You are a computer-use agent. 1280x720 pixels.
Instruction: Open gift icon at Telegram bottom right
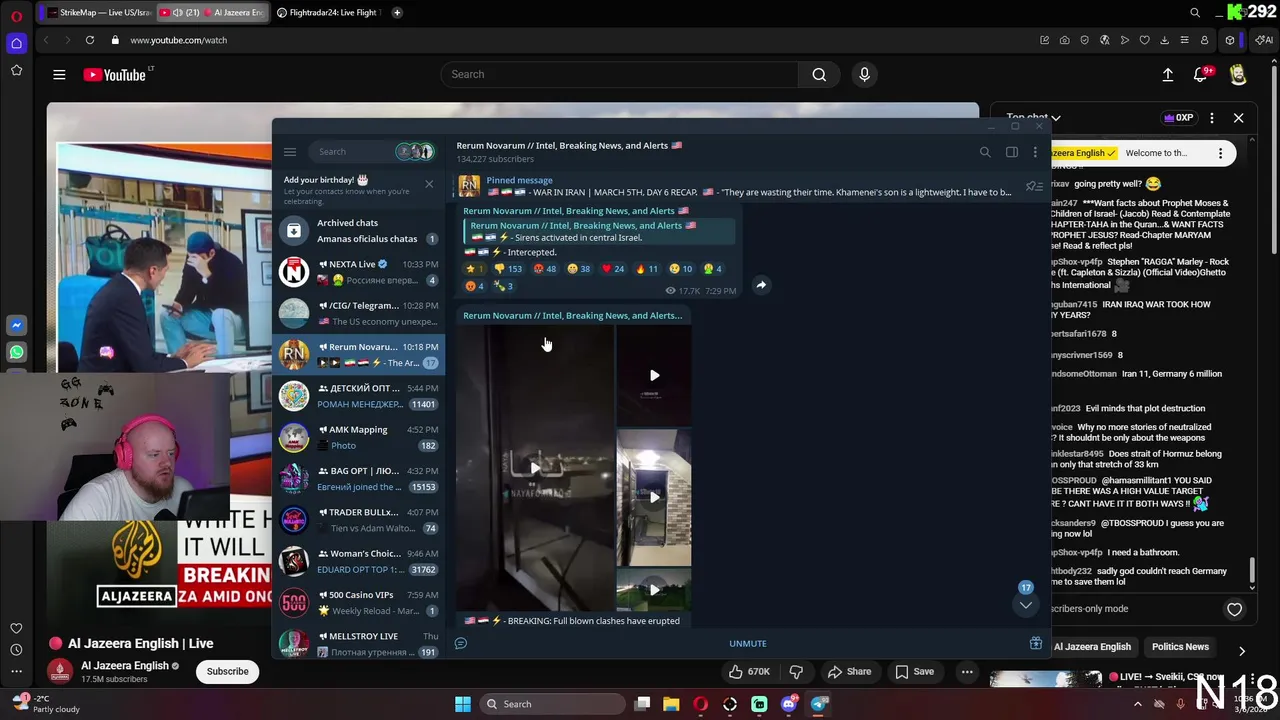[x=1036, y=644]
